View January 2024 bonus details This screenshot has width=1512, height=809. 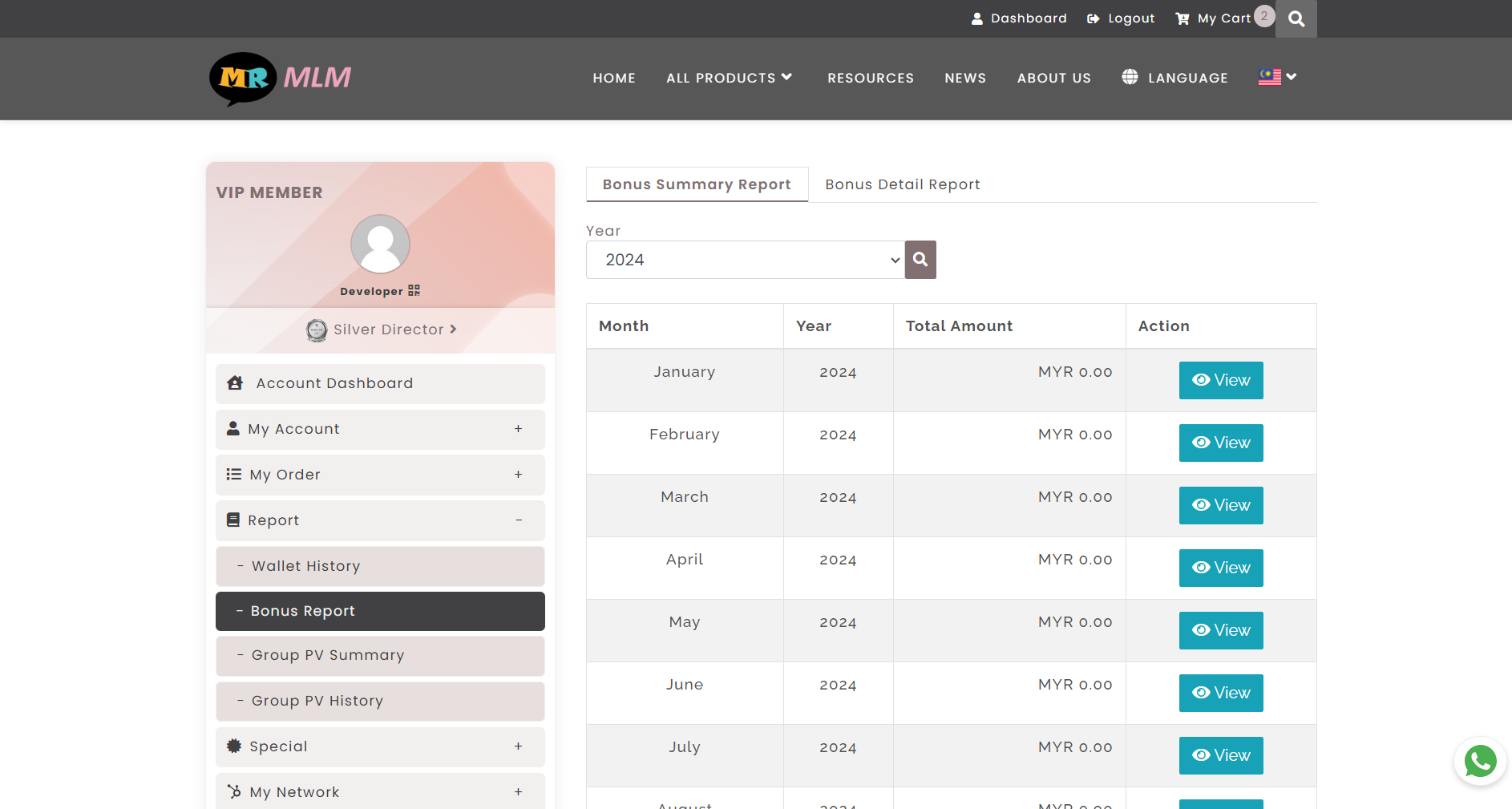coord(1220,380)
